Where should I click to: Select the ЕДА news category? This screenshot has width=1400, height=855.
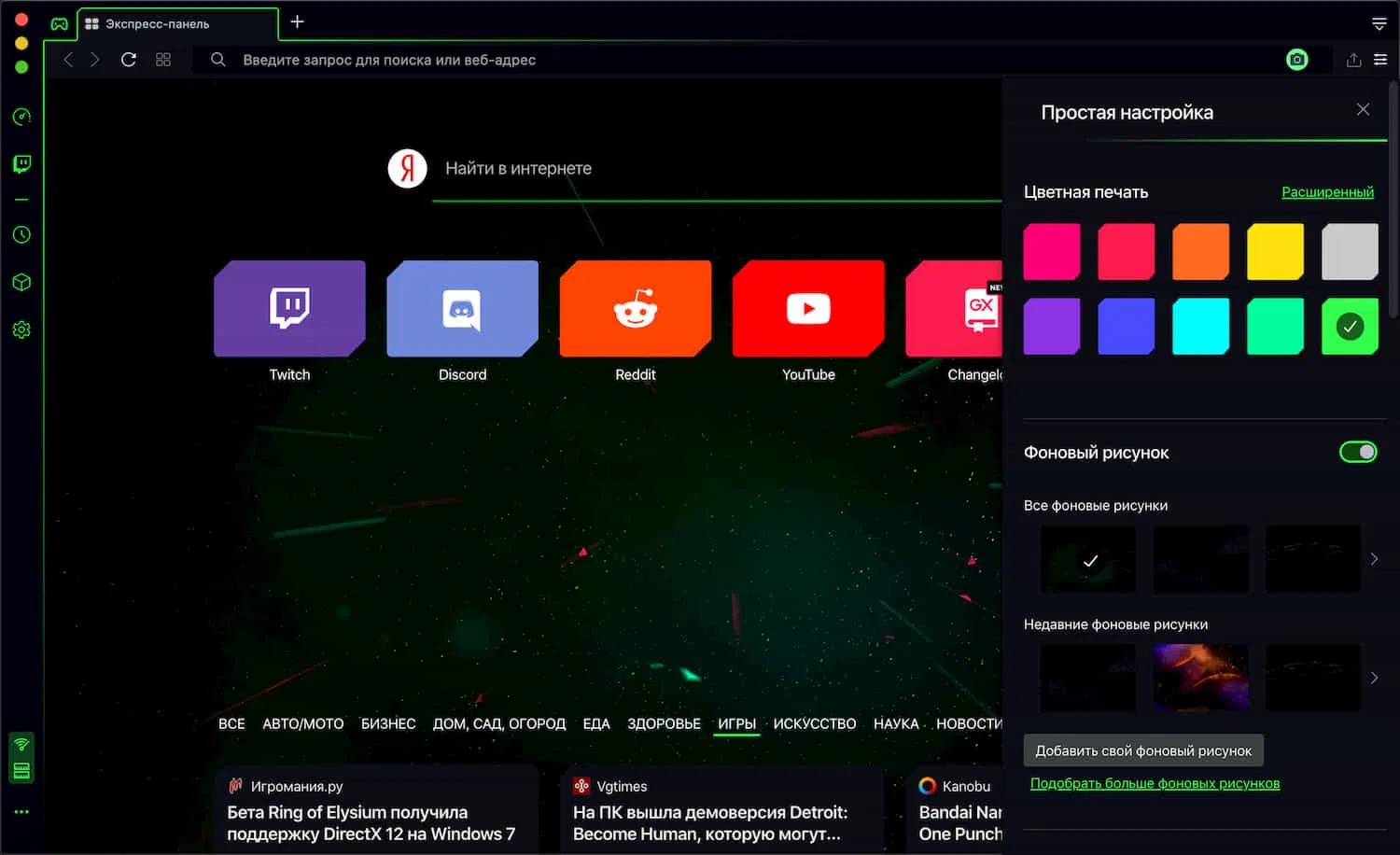click(596, 723)
